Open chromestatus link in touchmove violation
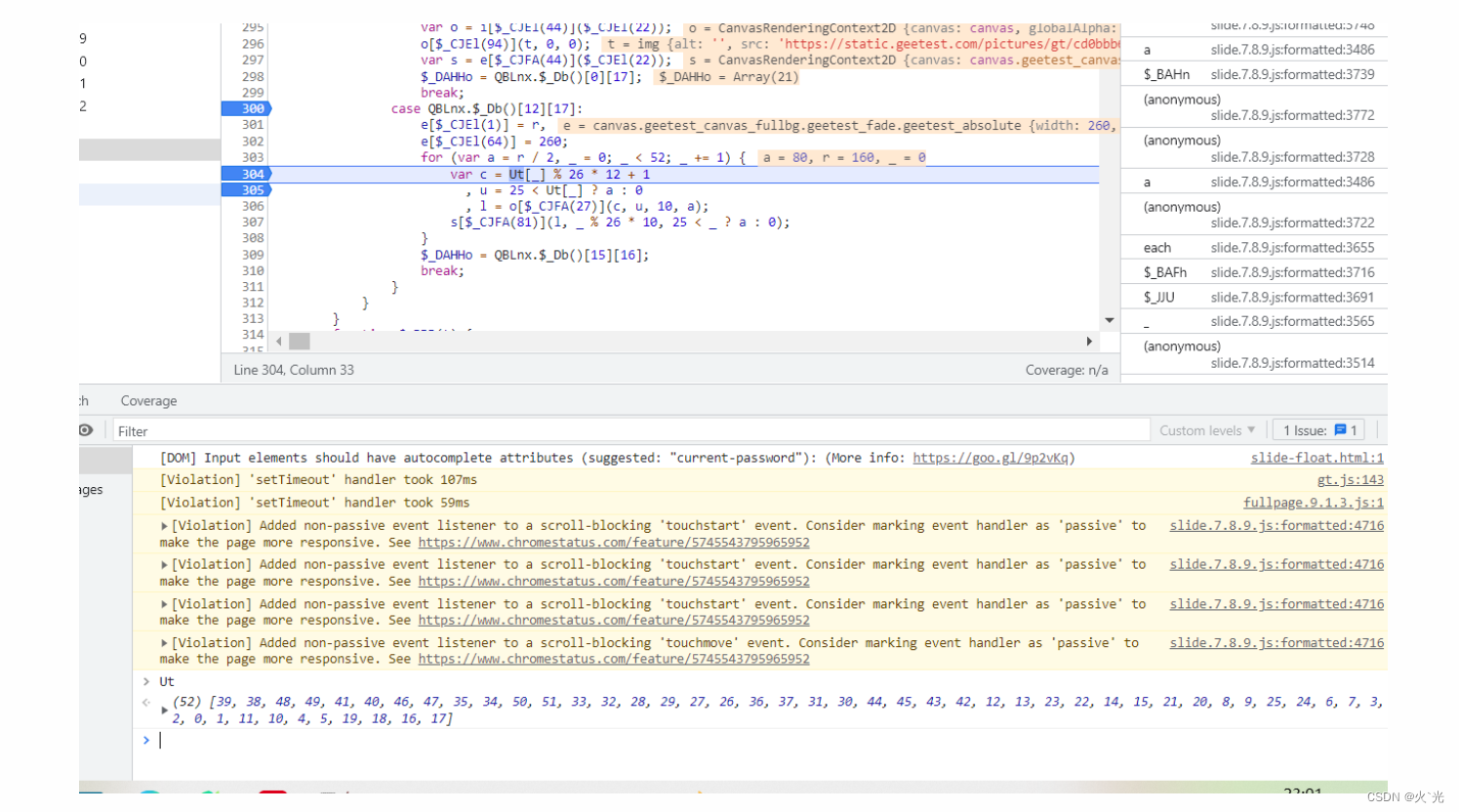1459x812 pixels. (614, 659)
